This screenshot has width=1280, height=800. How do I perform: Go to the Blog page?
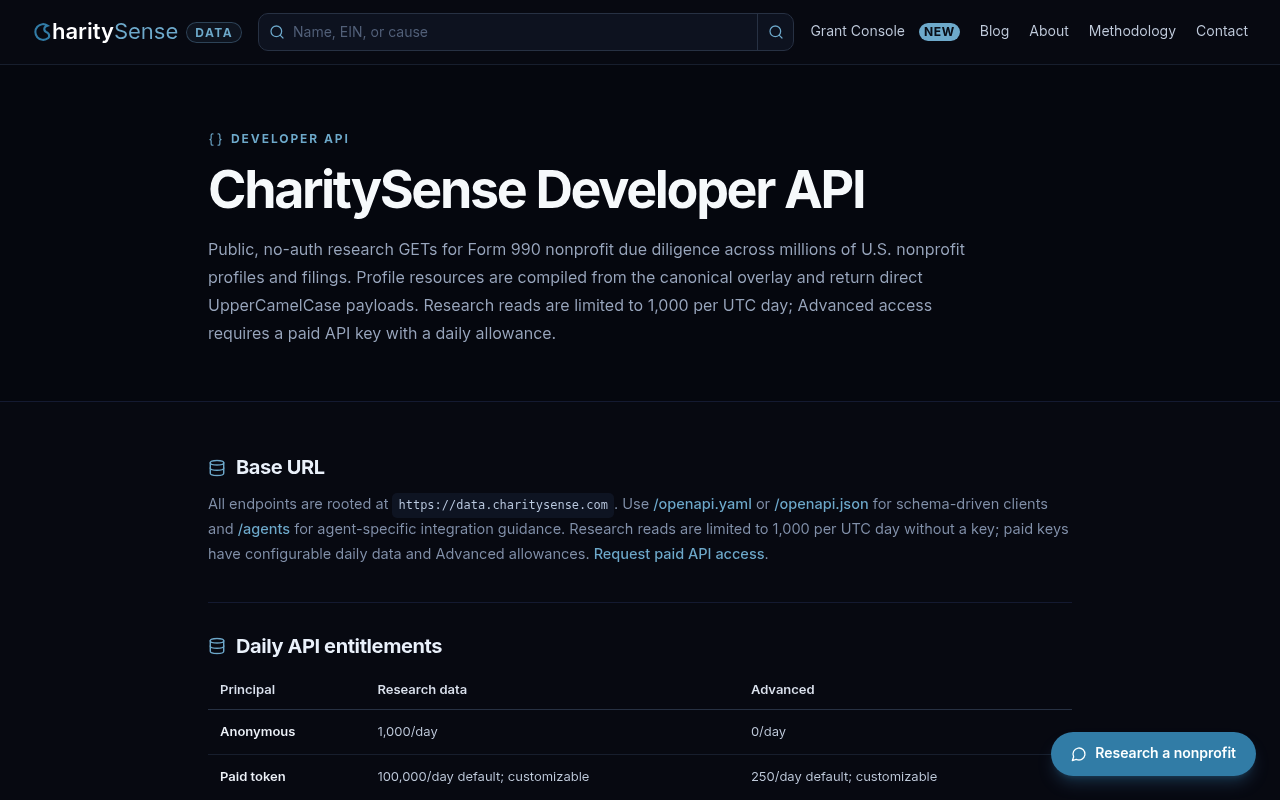(994, 31)
